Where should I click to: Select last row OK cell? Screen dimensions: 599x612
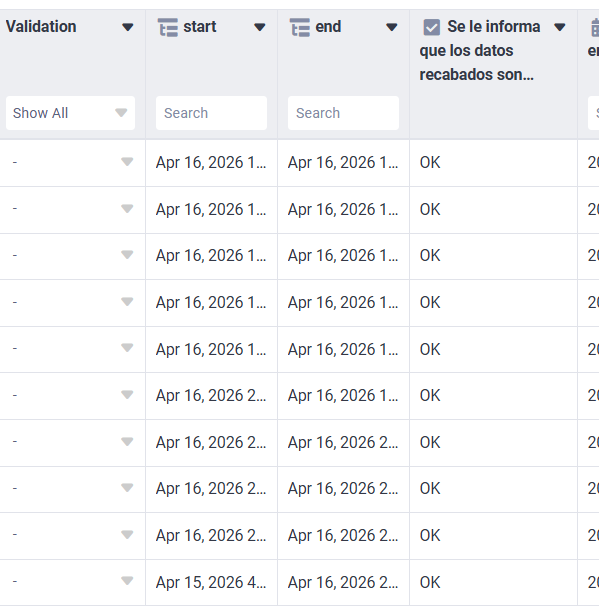(x=493, y=582)
